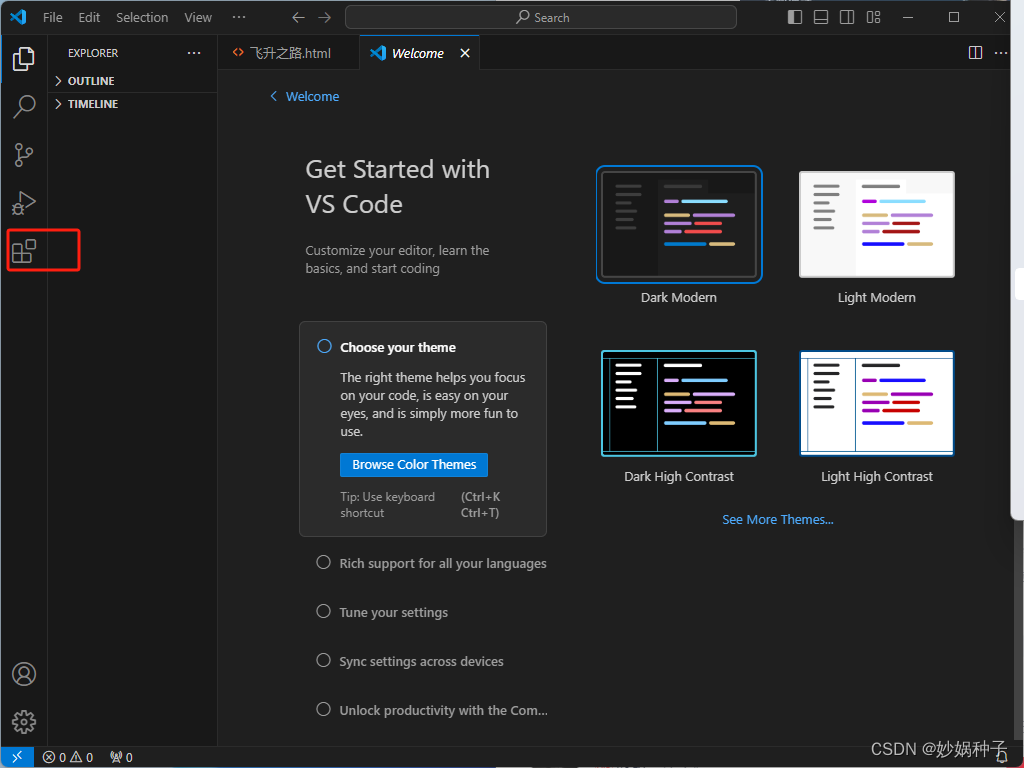Show hidden menu items via title bar ellipsis

click(239, 18)
